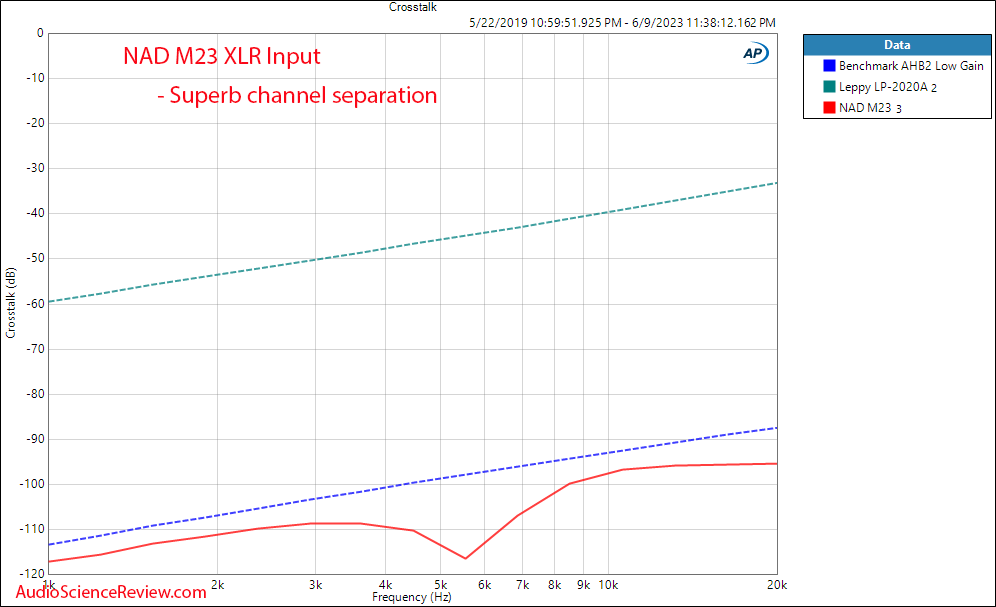Click the Frequency (Hz) axis label
Screen dimensions: 996x607
pyautogui.click(x=412, y=597)
